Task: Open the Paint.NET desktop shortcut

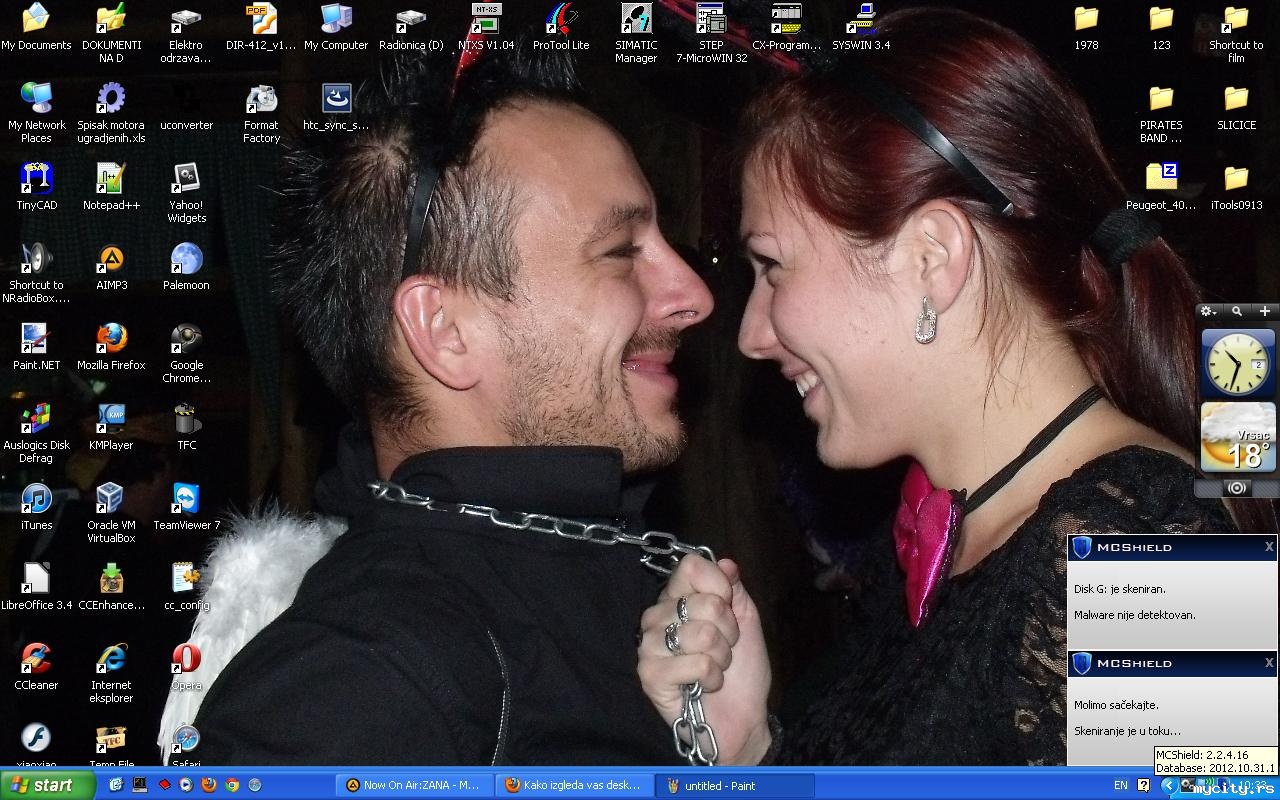Action: coord(36,340)
